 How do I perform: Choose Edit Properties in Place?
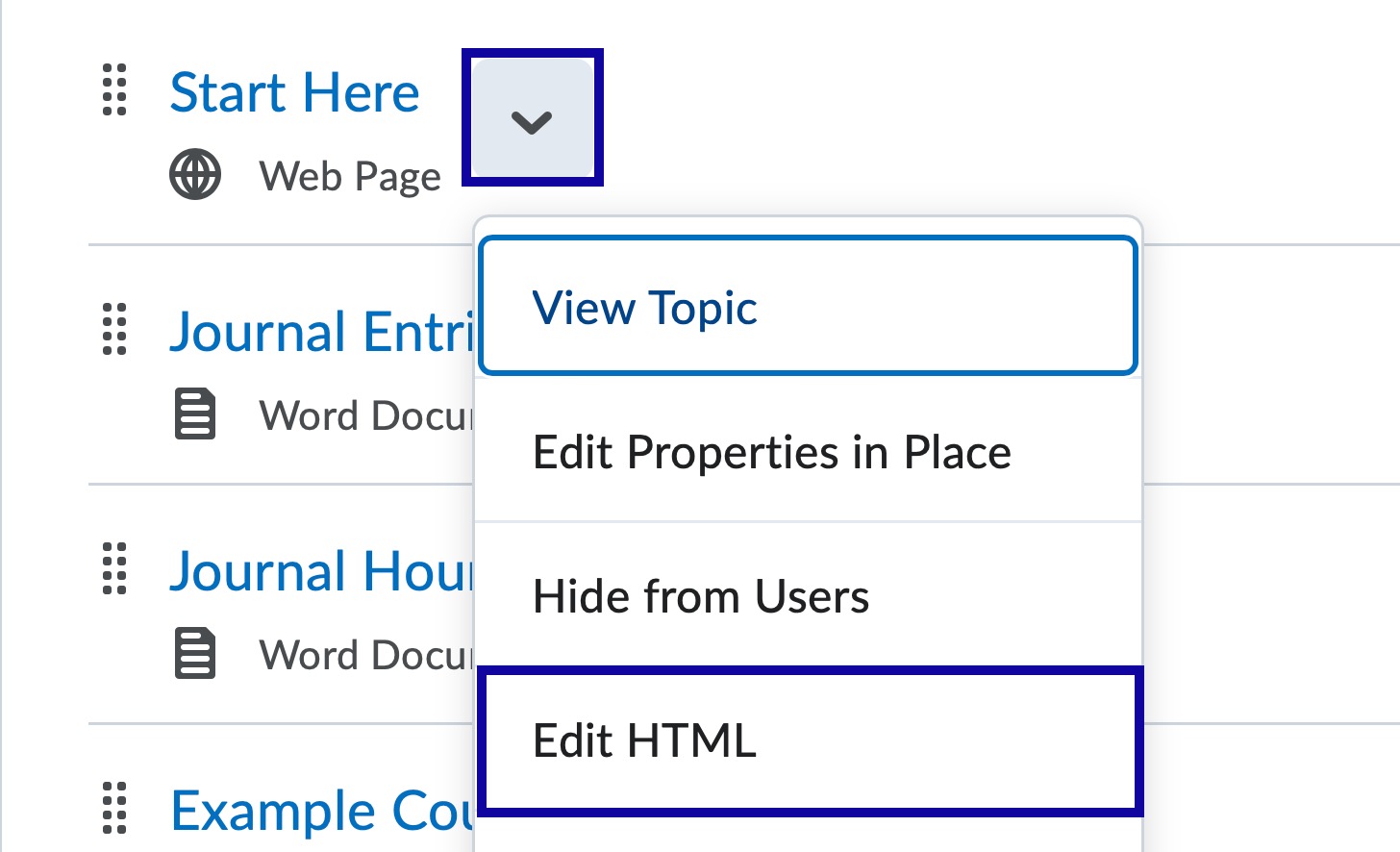click(x=809, y=452)
